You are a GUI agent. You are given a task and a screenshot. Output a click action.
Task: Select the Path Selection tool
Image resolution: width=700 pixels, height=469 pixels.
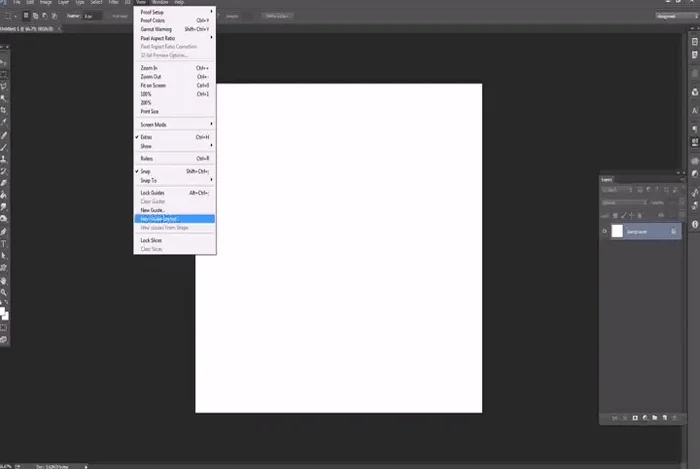[4, 256]
